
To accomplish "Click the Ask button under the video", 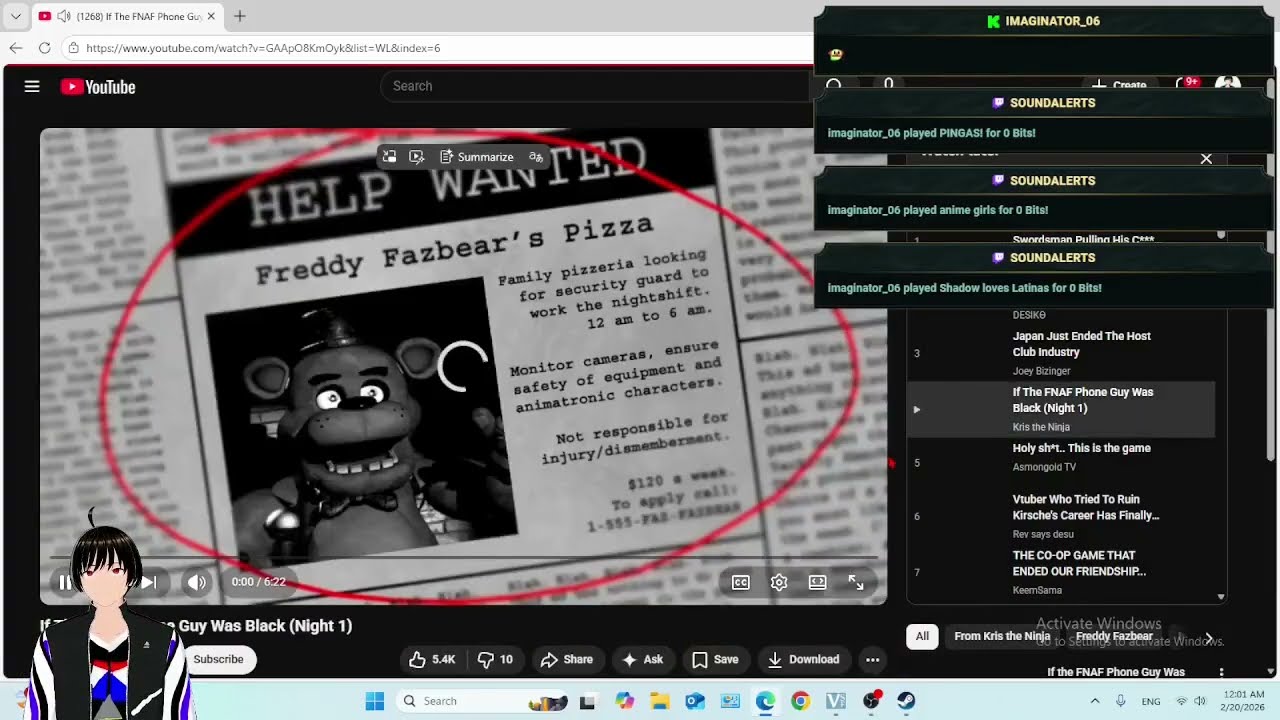I will coord(642,659).
